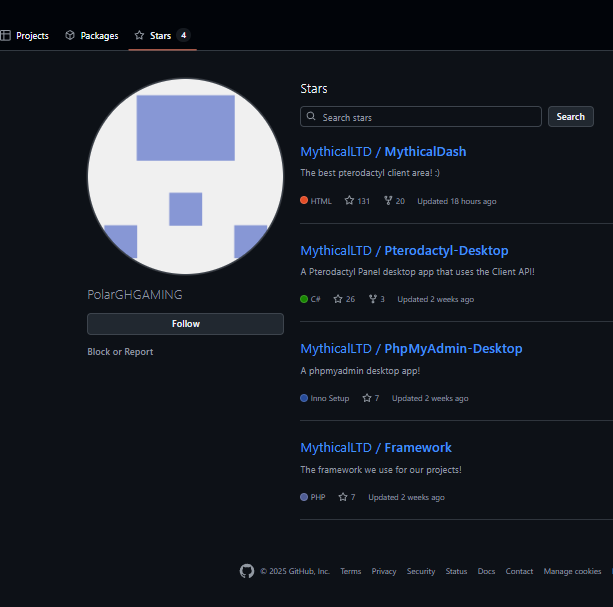Focus the Search stars input field
The width and height of the screenshot is (613, 607).
(x=421, y=116)
